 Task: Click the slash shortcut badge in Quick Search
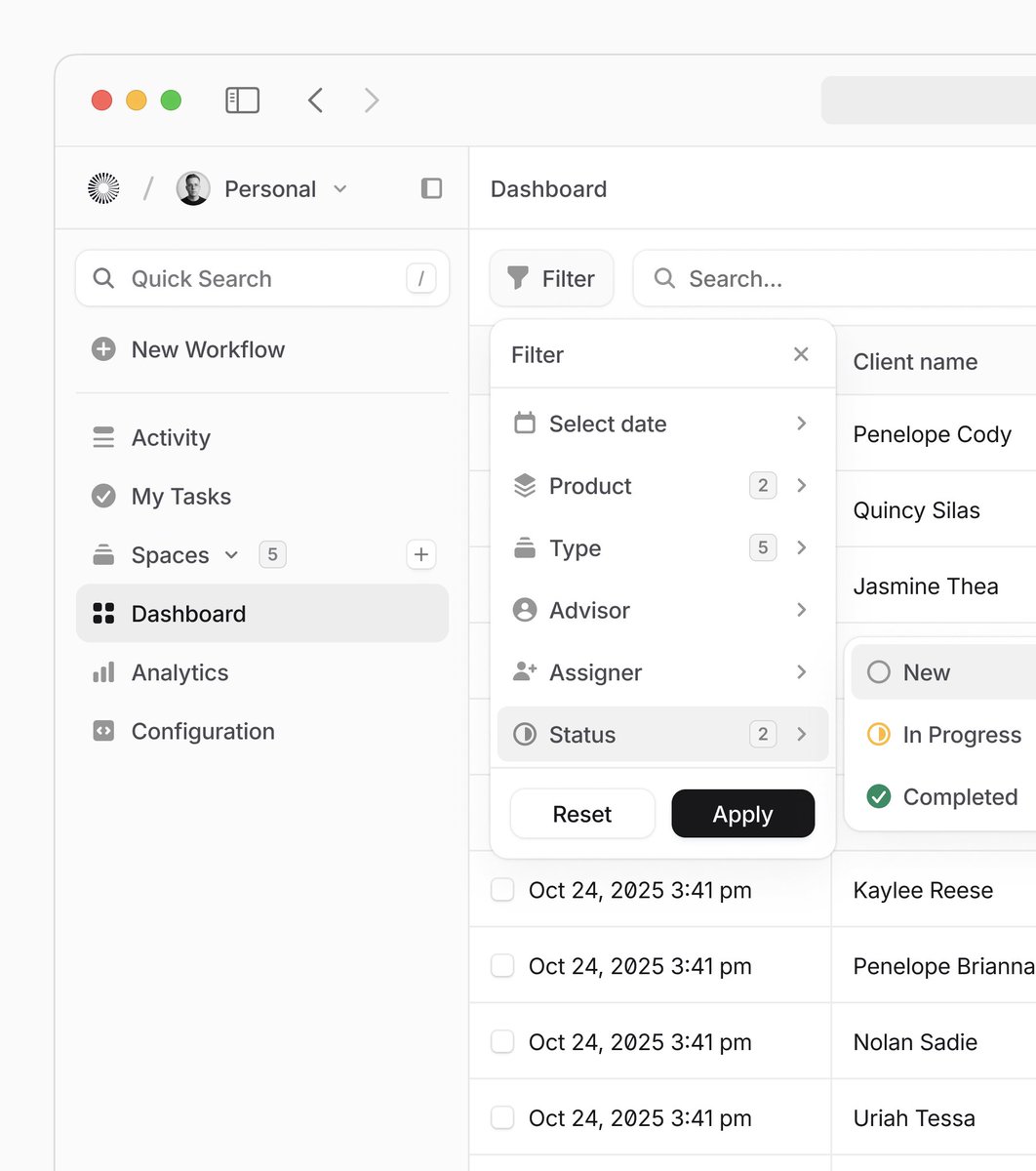[x=420, y=278]
